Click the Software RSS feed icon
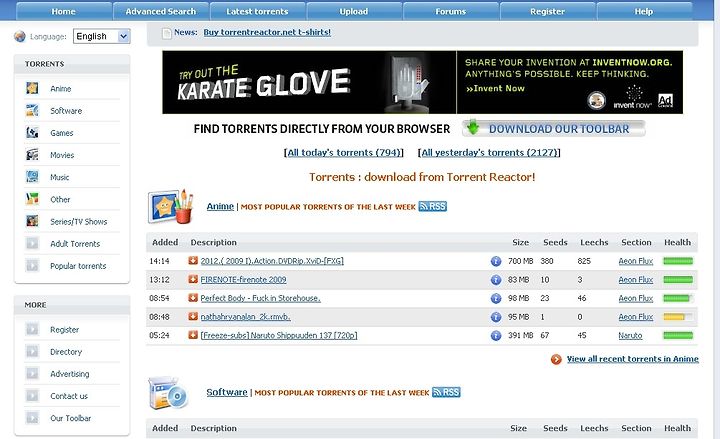Viewport: 720px width, 439px height. pos(446,392)
